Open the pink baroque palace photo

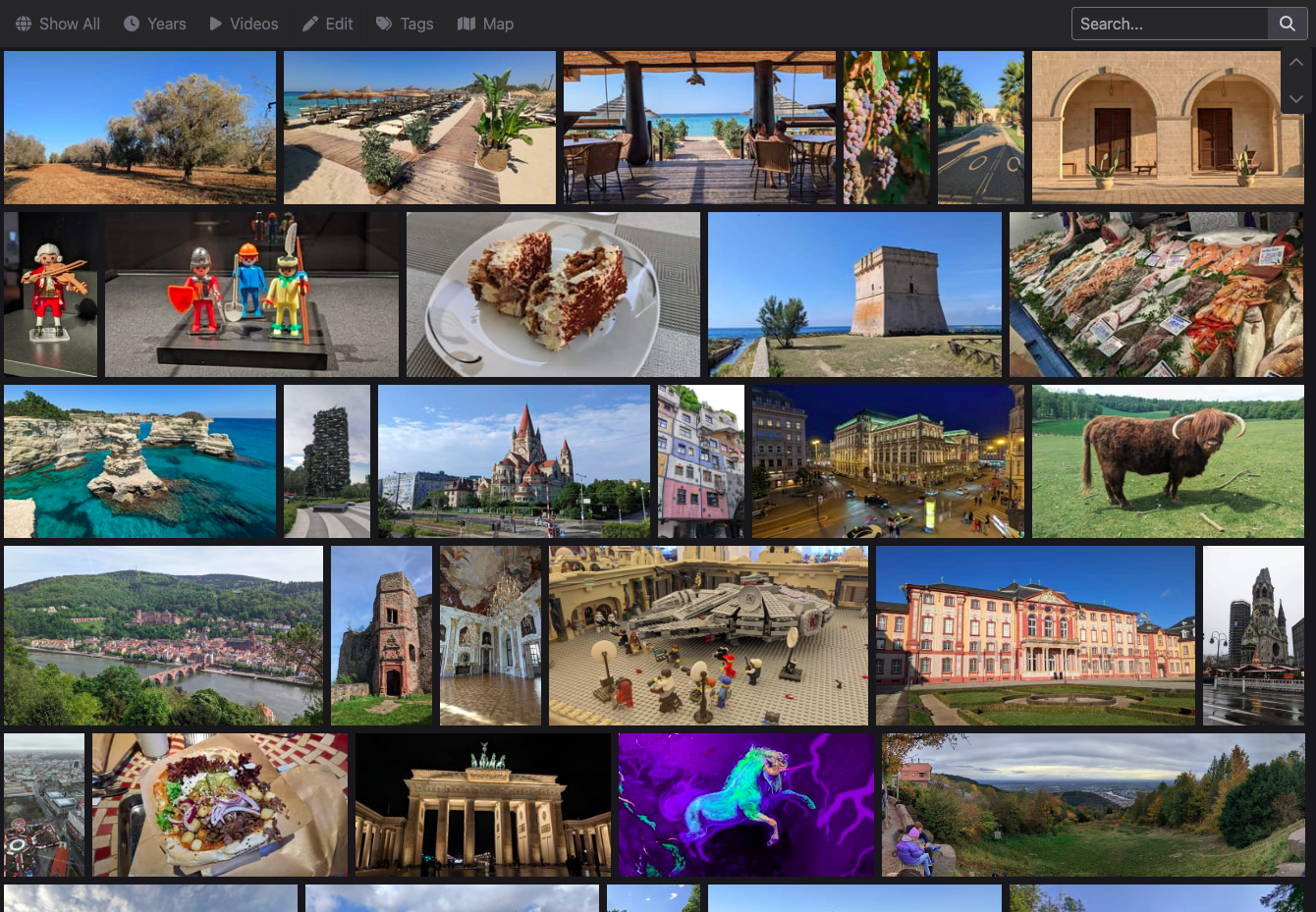(x=1035, y=635)
